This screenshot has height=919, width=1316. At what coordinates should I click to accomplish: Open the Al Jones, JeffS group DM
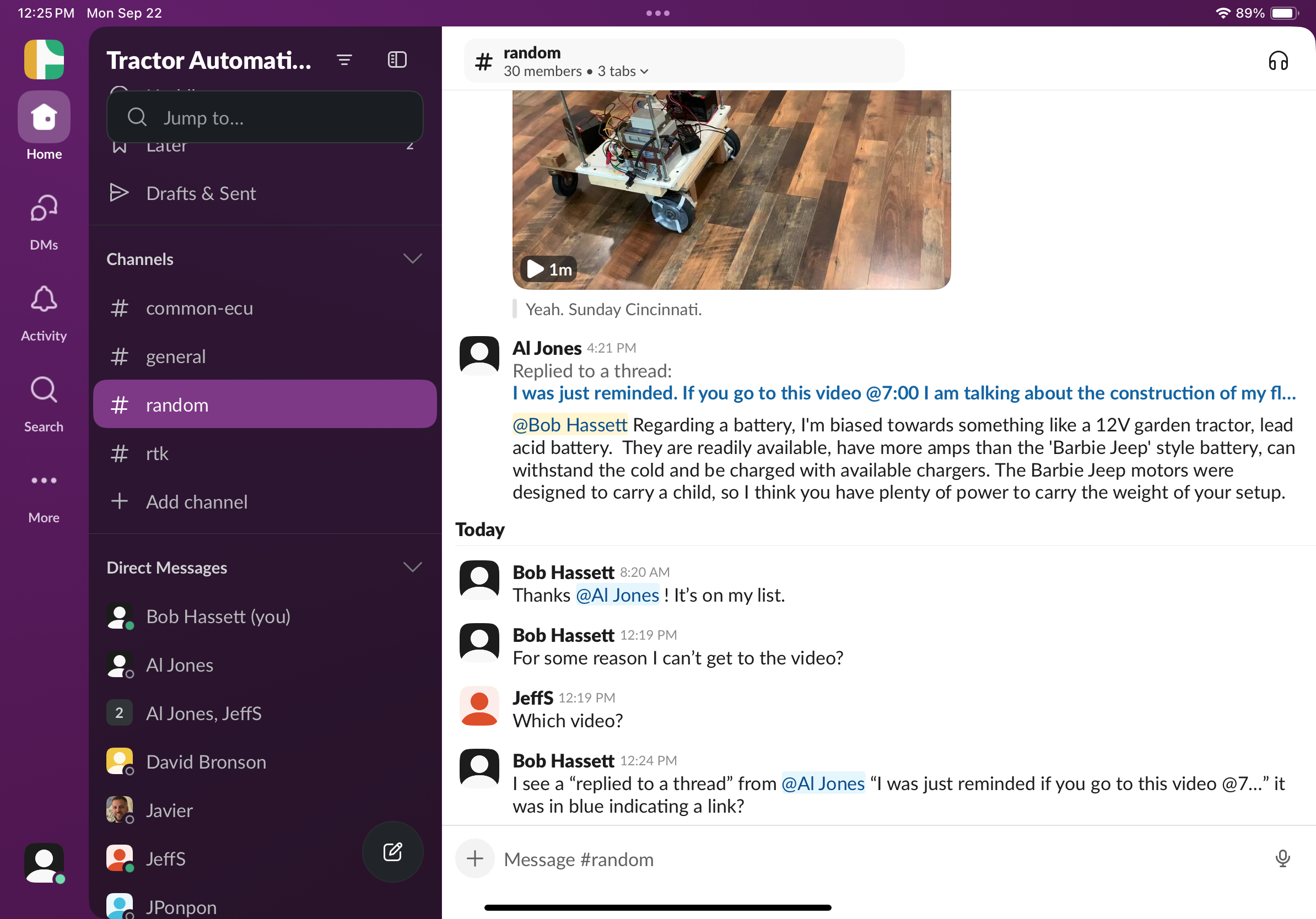pyautogui.click(x=203, y=713)
